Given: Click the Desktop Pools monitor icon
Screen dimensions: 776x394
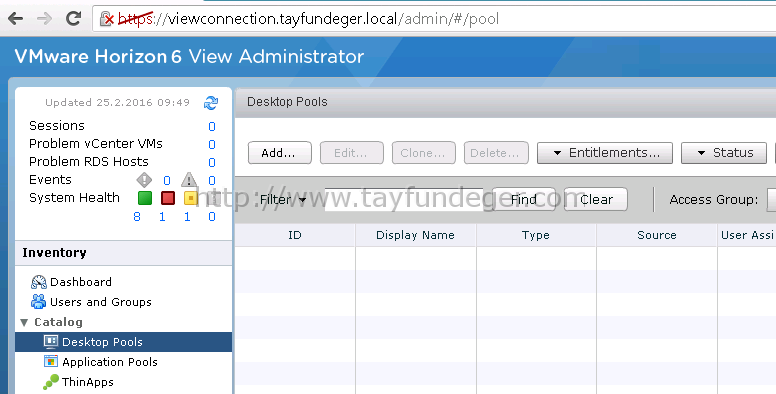Looking at the screenshot, I should pyautogui.click(x=51, y=342).
